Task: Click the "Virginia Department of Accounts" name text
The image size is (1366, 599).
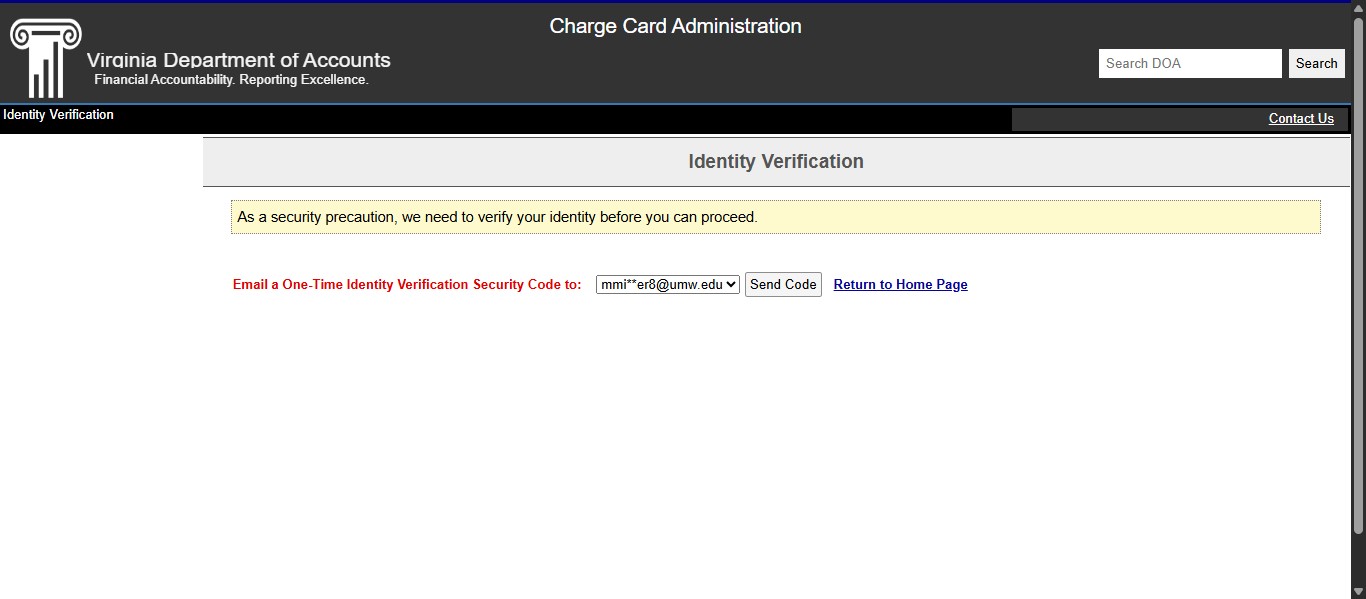Action: [238, 60]
